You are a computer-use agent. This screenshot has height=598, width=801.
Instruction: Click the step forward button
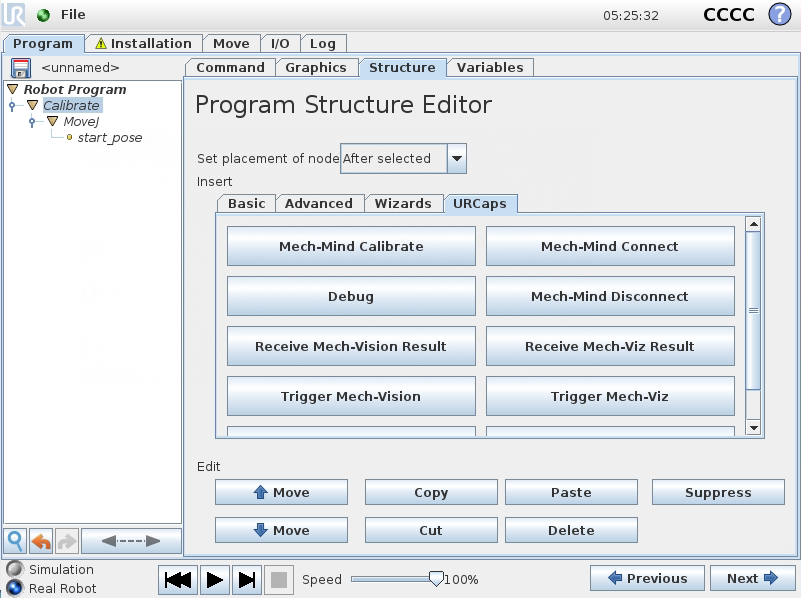point(248,579)
